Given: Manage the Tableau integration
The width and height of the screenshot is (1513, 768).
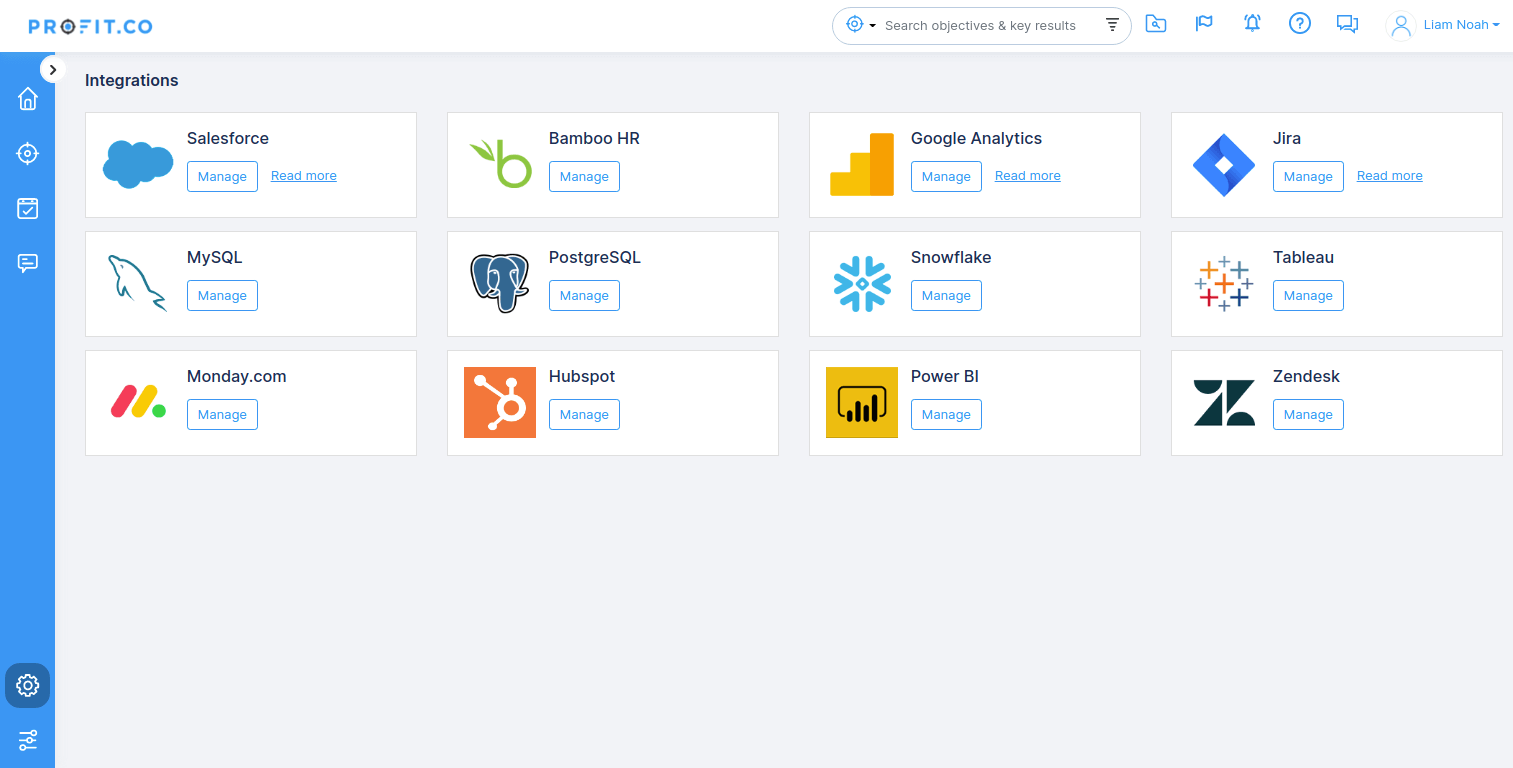Looking at the screenshot, I should click(x=1308, y=295).
